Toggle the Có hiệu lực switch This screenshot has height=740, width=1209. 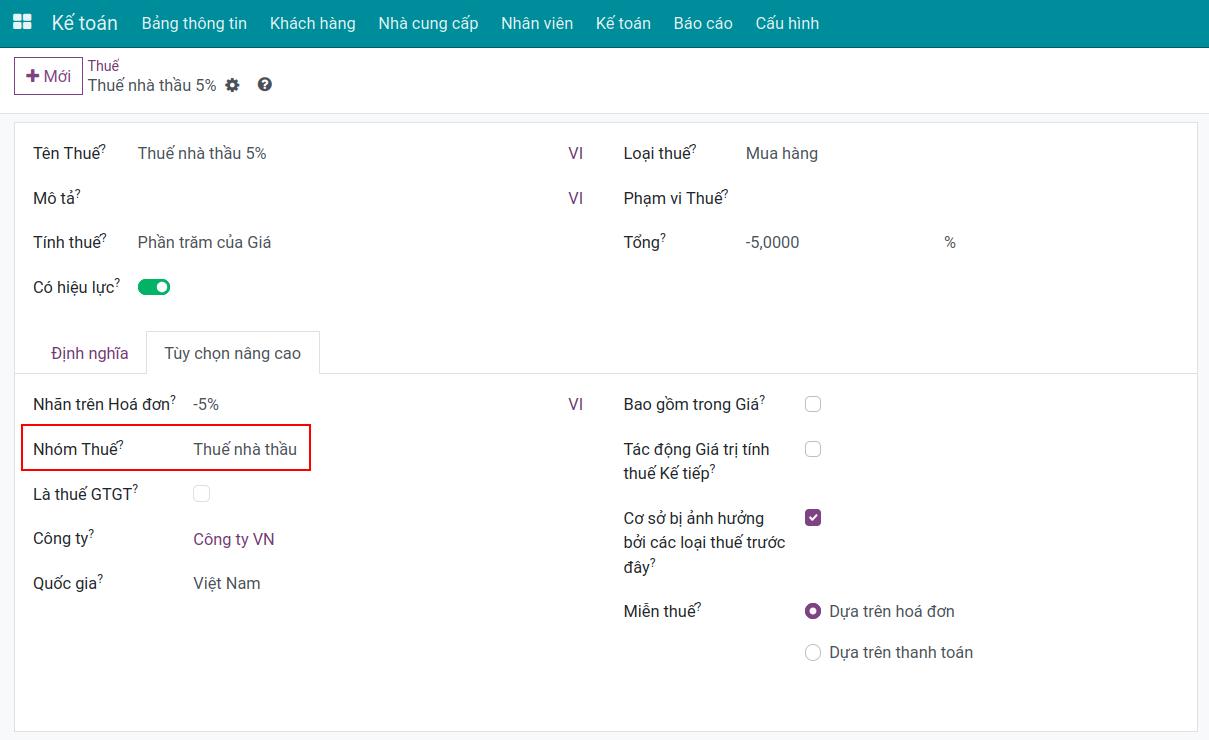(154, 287)
